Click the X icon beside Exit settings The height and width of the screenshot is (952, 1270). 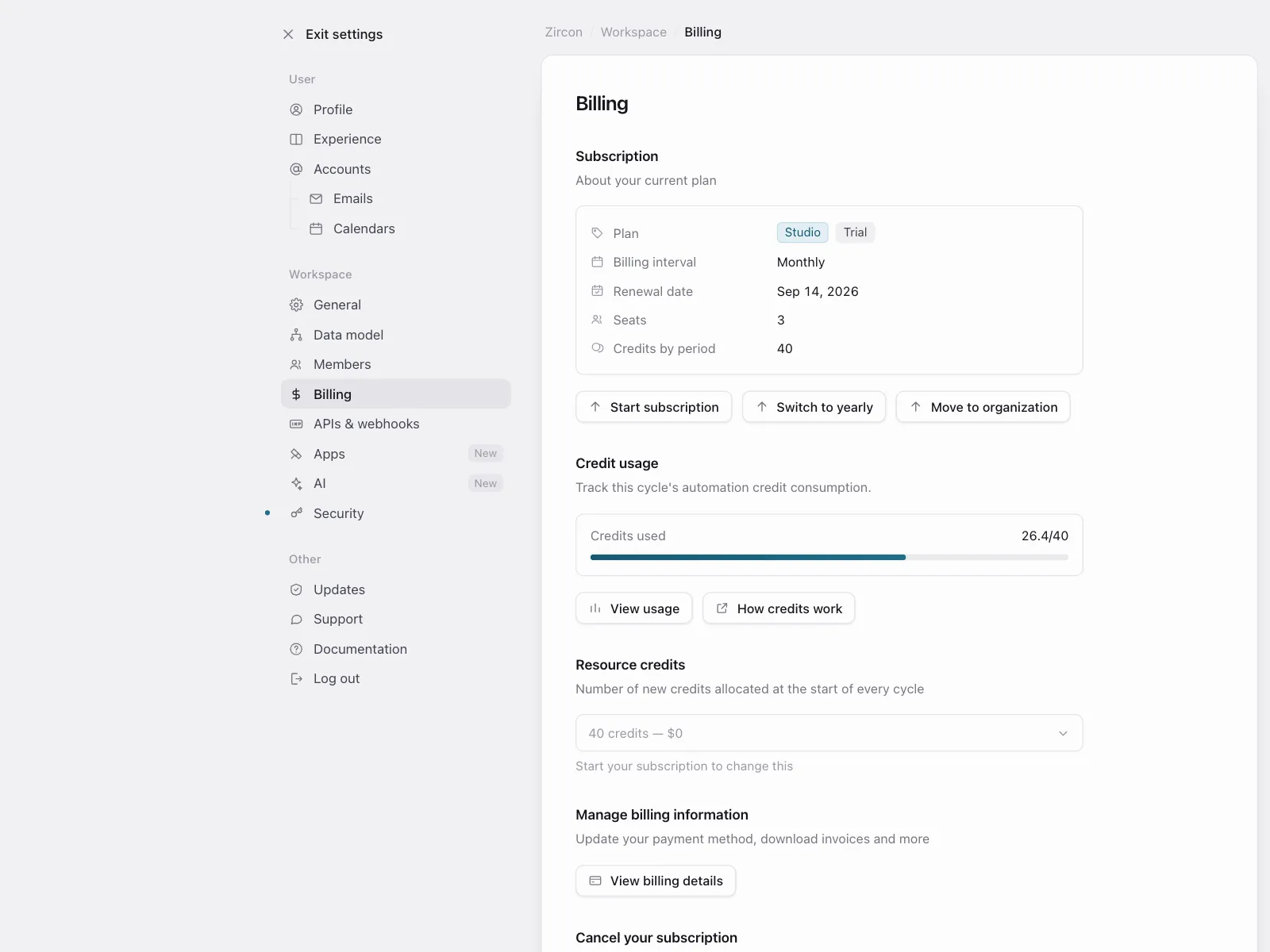click(288, 34)
